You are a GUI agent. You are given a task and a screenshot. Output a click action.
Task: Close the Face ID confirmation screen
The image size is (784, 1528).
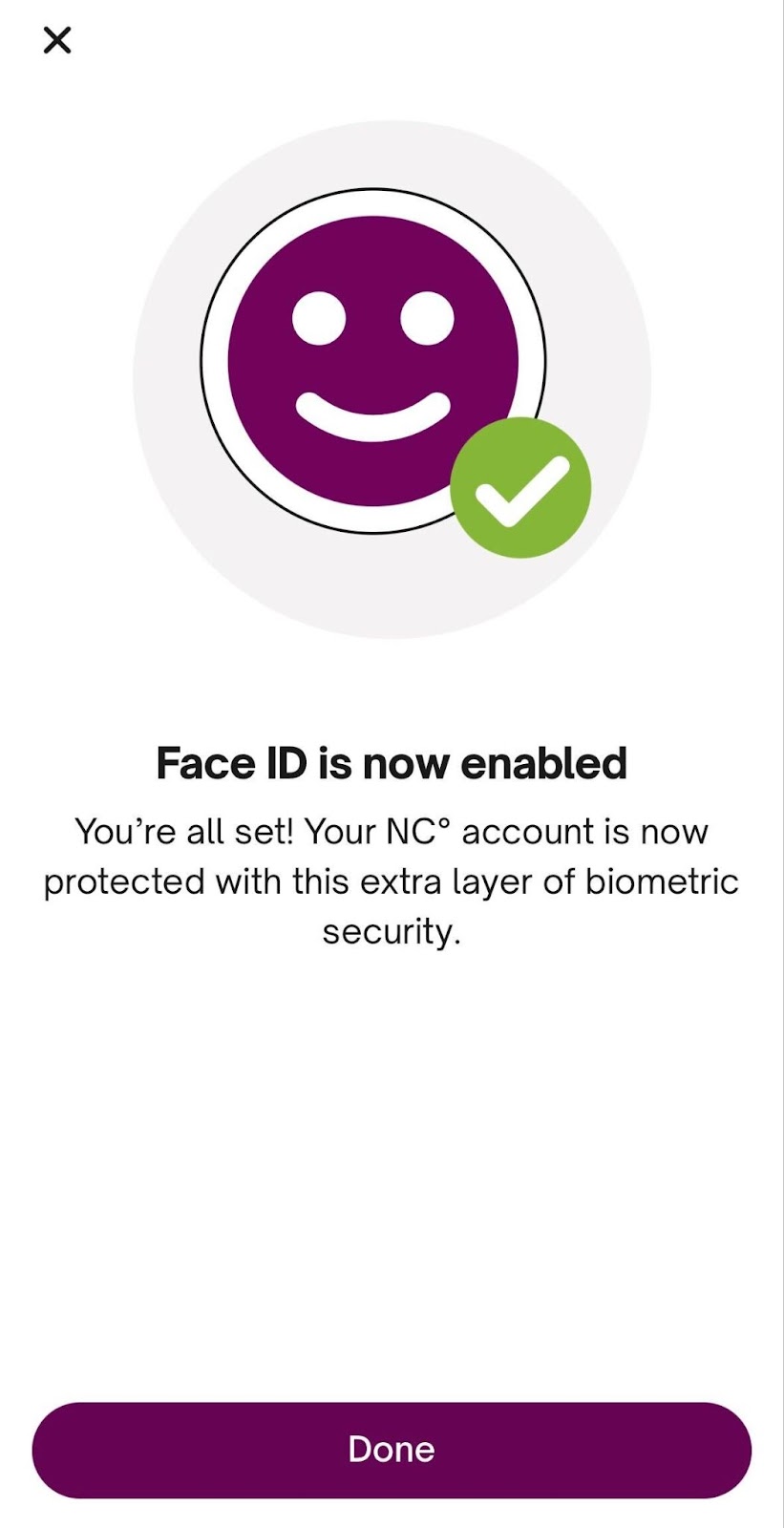point(57,40)
